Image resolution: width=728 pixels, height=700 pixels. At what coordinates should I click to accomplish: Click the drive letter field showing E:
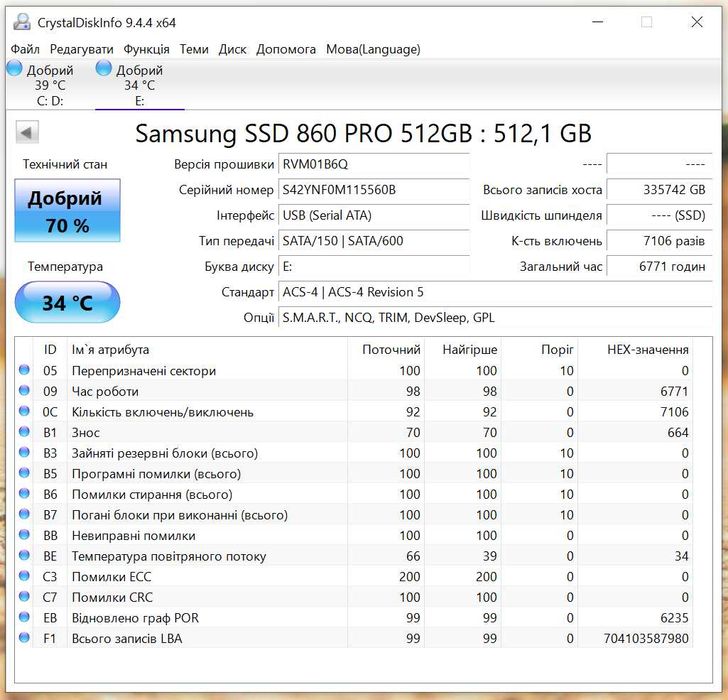pyautogui.click(x=374, y=266)
